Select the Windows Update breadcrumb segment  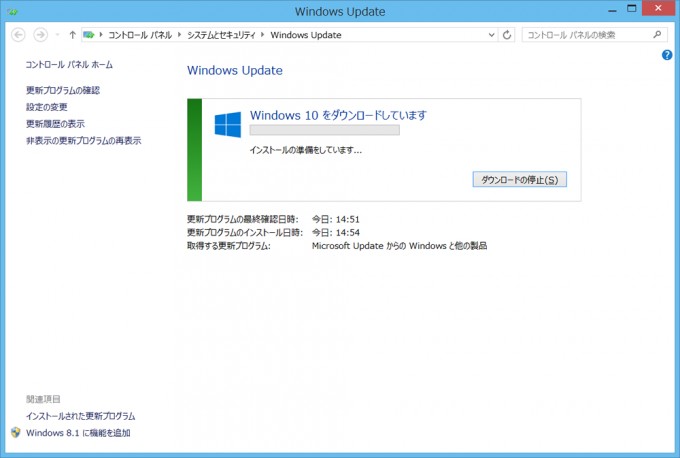306,35
